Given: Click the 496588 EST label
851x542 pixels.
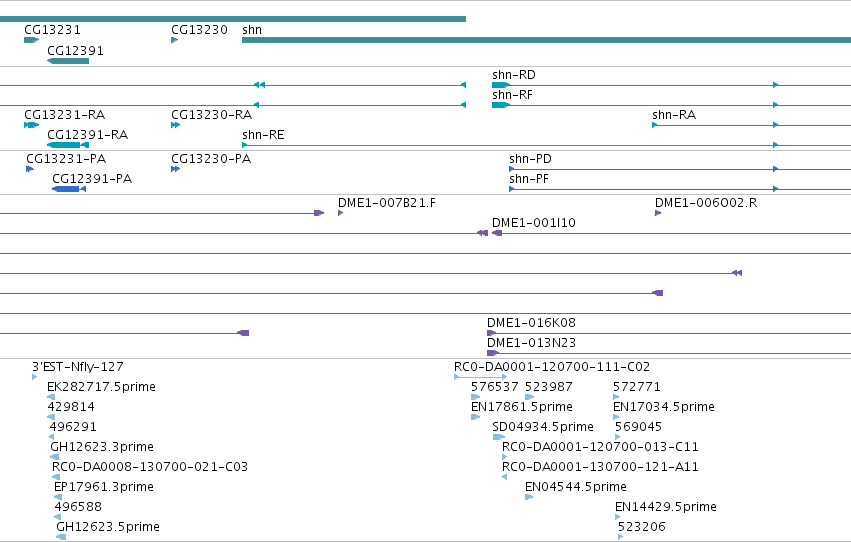Looking at the screenshot, I should pos(78,507).
